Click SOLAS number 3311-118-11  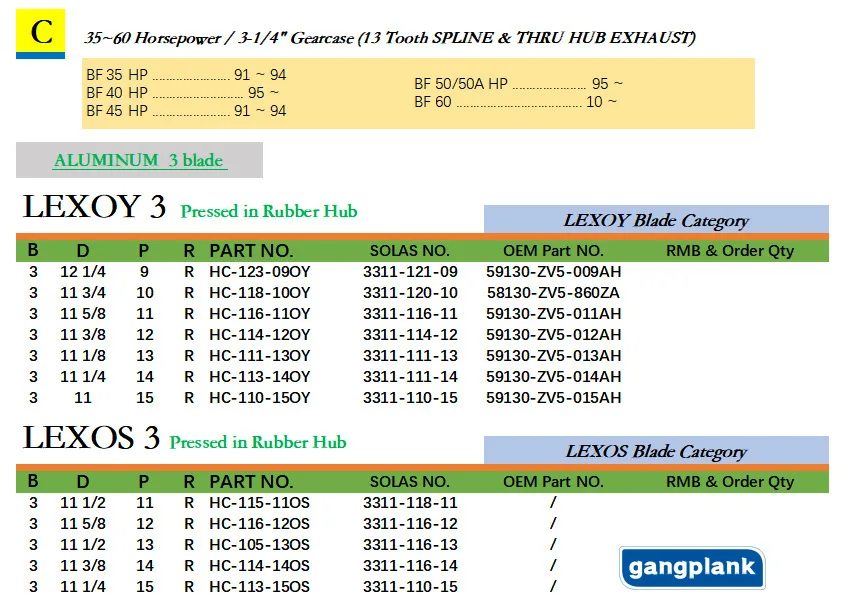click(410, 503)
